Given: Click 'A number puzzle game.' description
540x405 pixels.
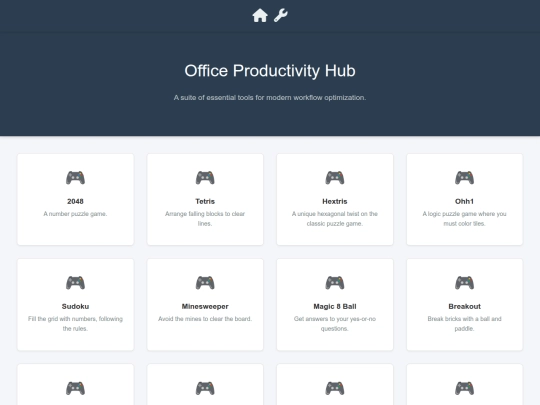Looking at the screenshot, I should click(x=75, y=214).
